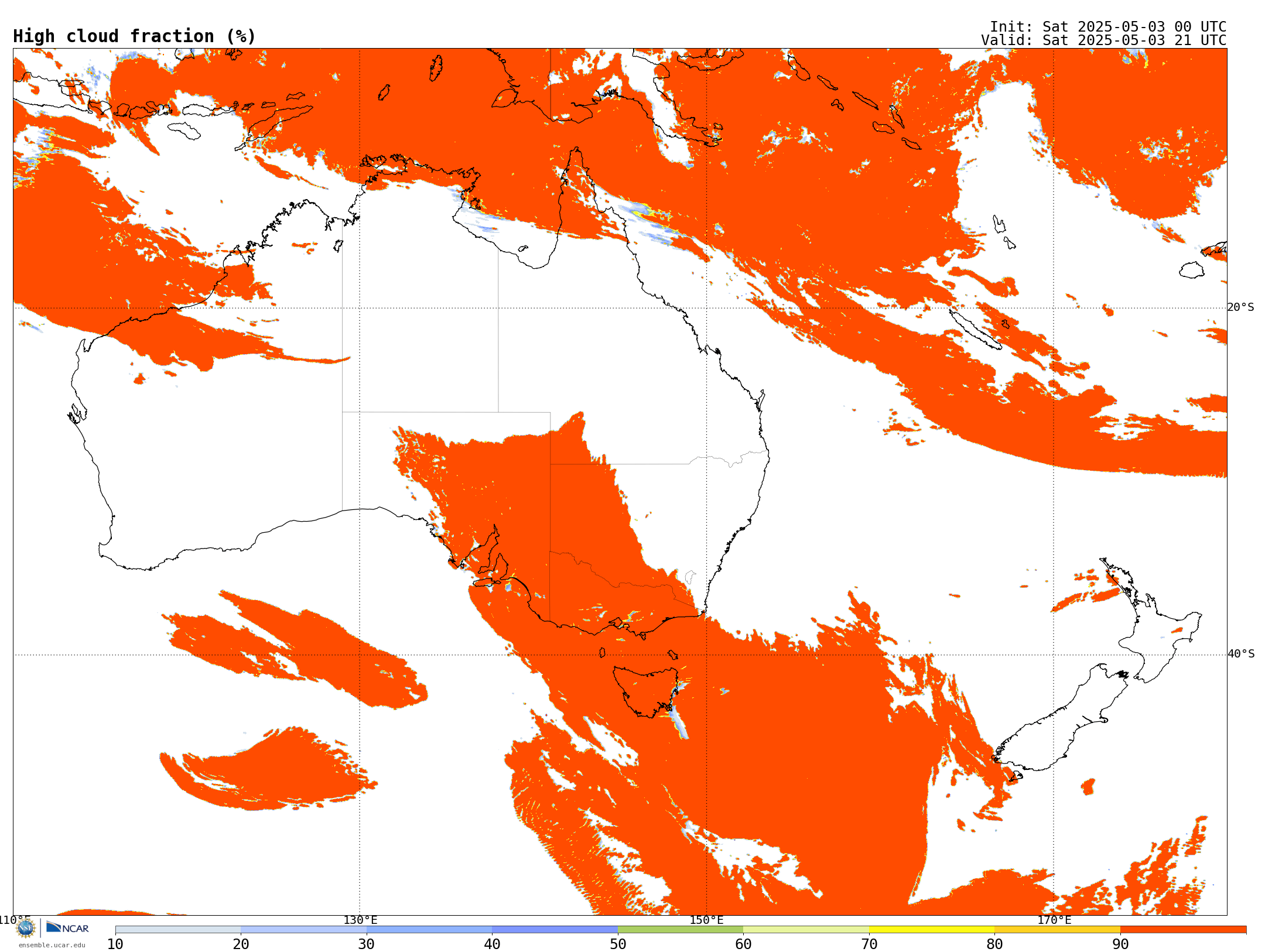Click the NSF logo icon
Screen dimensions: 1265x952
click(26, 928)
